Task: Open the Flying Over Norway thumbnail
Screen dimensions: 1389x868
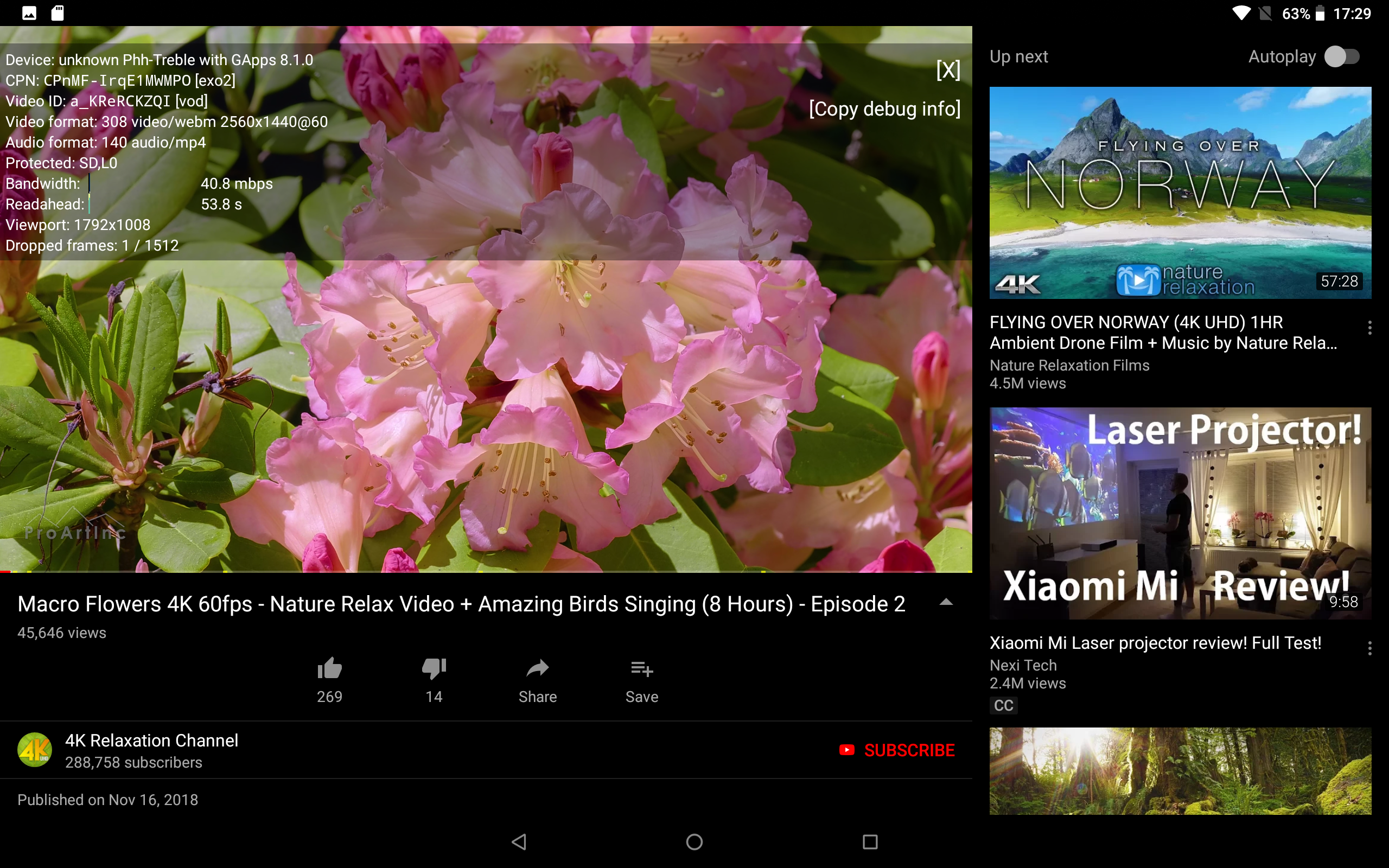Action: click(1180, 192)
